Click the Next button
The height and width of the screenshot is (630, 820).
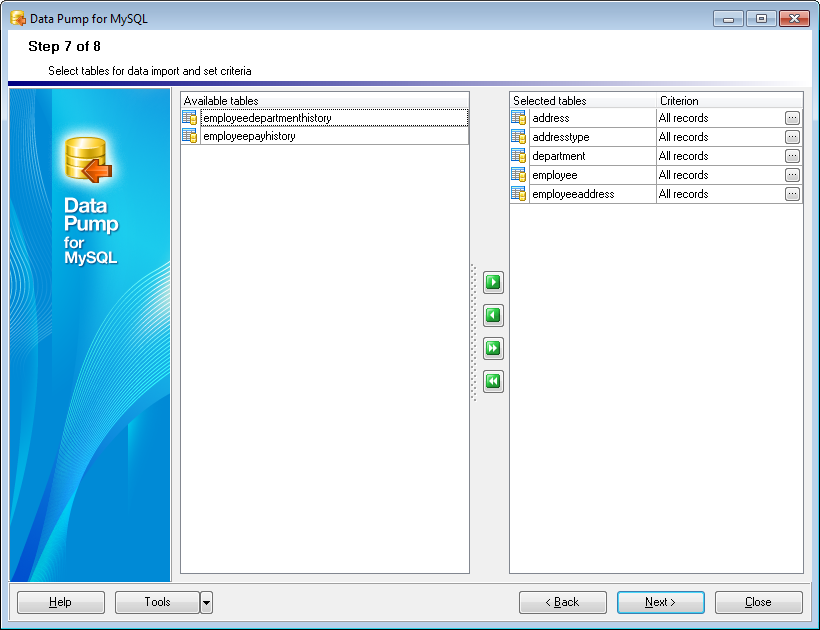click(x=660, y=602)
